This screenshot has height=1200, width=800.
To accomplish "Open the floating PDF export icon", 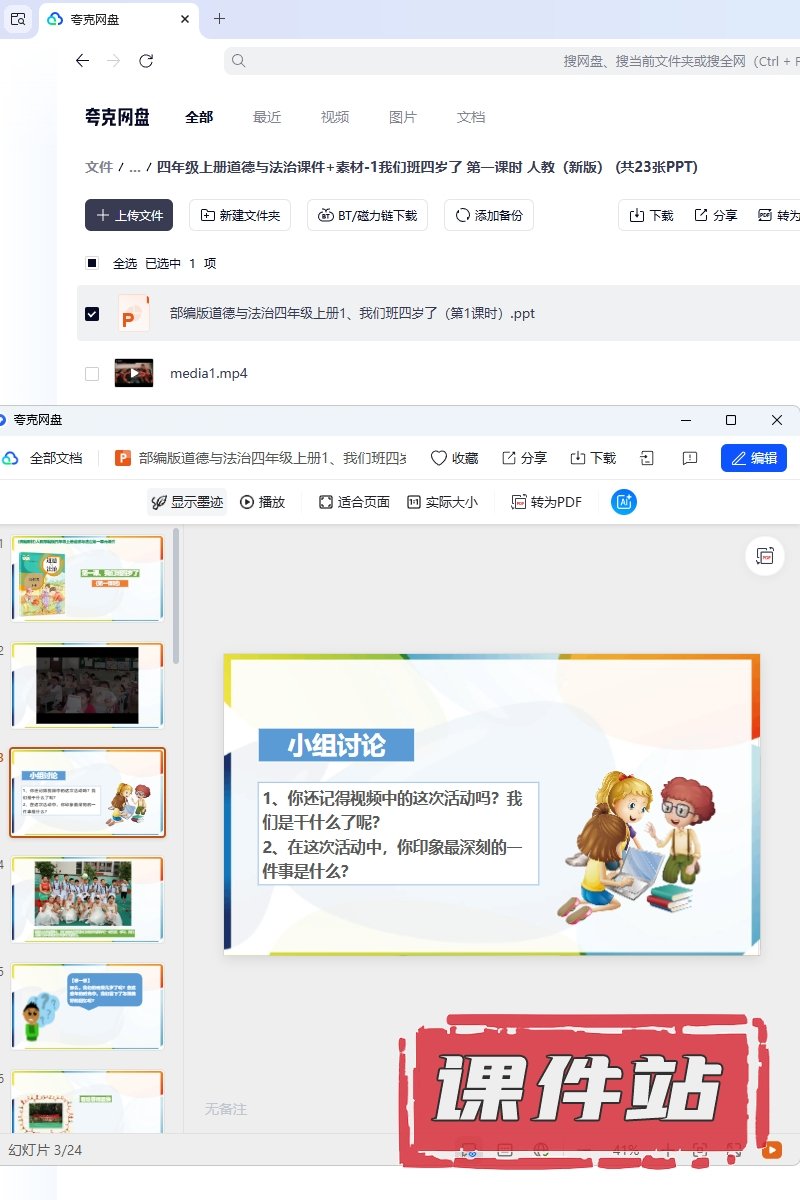I will coord(765,556).
